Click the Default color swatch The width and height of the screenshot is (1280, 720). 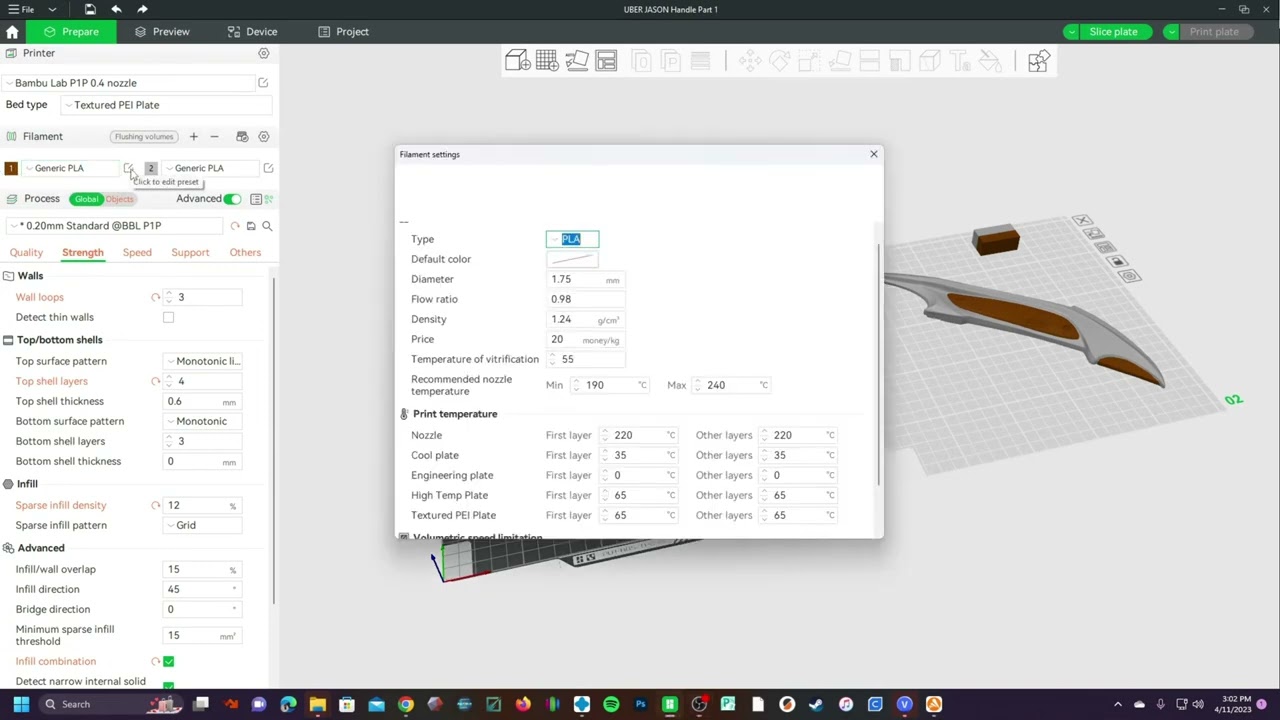coord(573,259)
